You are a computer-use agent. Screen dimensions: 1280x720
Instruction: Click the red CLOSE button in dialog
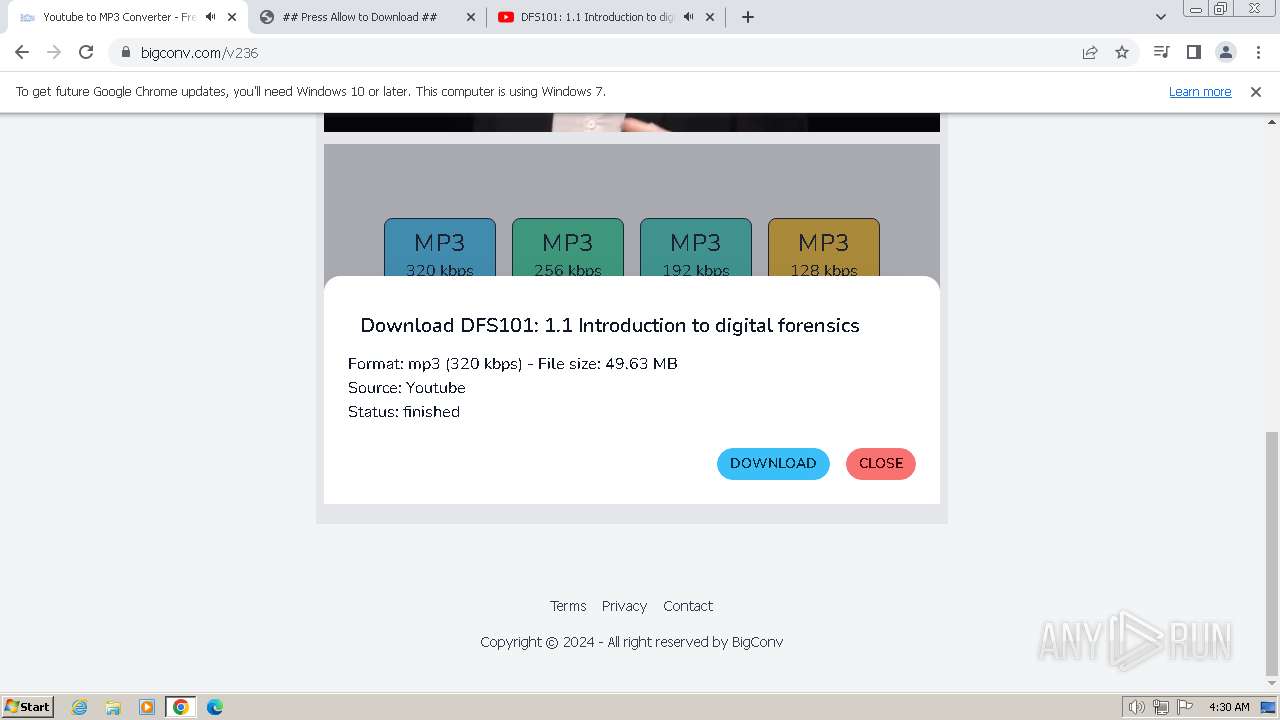click(881, 463)
